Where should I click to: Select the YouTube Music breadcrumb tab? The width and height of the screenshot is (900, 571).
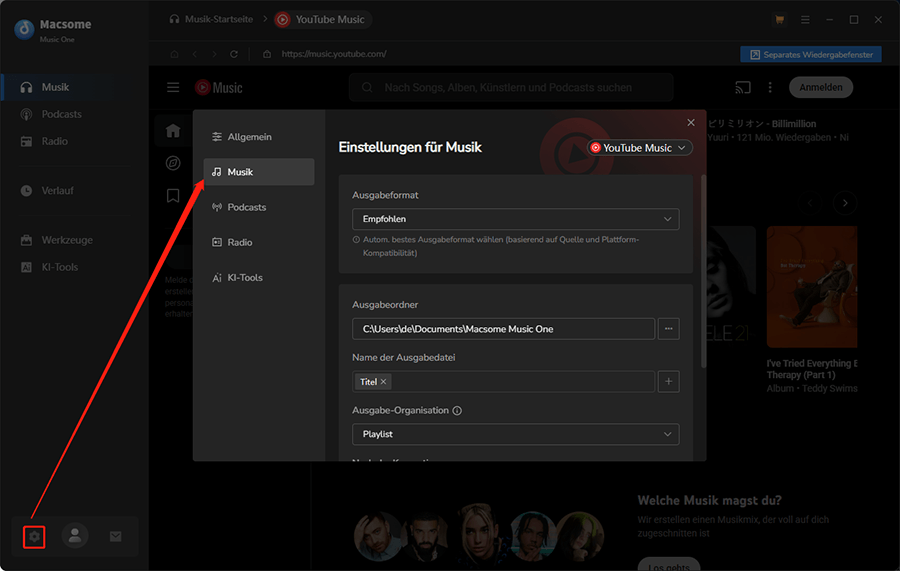pos(323,20)
